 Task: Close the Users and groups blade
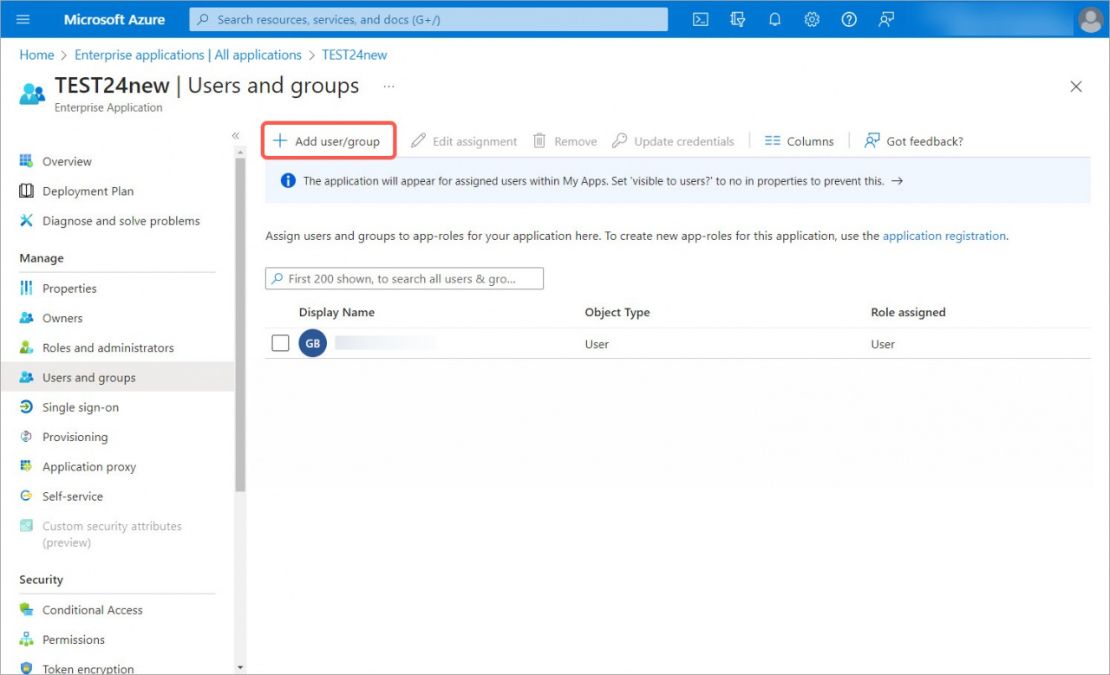[1076, 86]
